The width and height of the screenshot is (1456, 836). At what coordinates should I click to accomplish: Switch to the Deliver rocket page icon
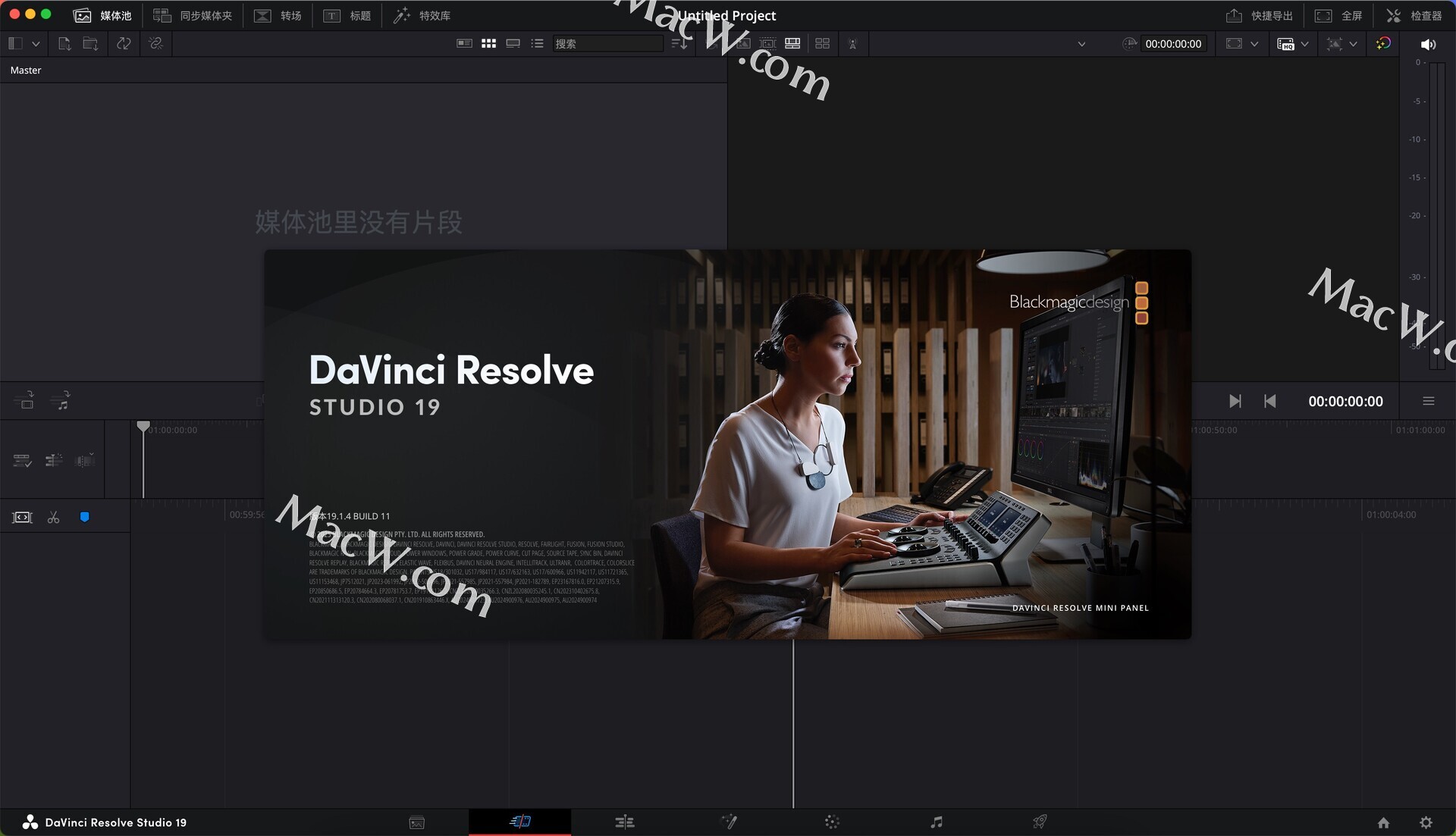coord(1040,822)
